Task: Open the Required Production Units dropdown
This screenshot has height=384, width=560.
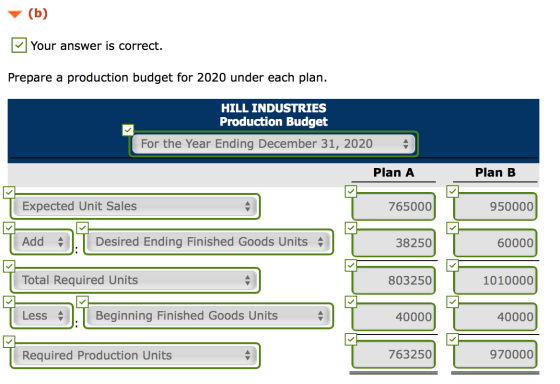Action: coord(135,355)
